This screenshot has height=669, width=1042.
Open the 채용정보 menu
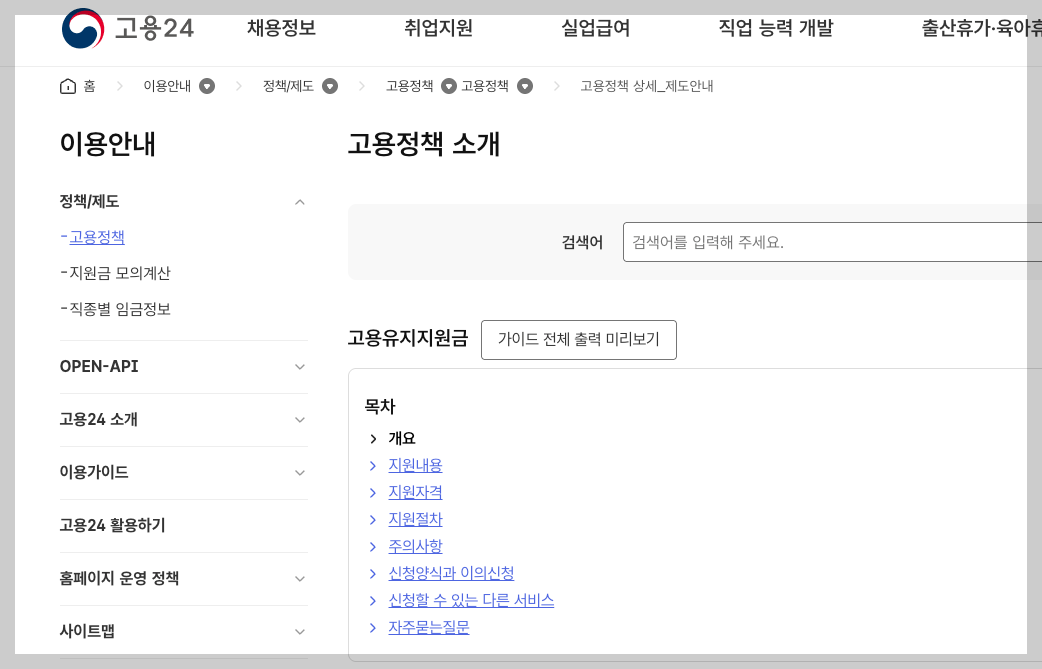click(x=283, y=29)
